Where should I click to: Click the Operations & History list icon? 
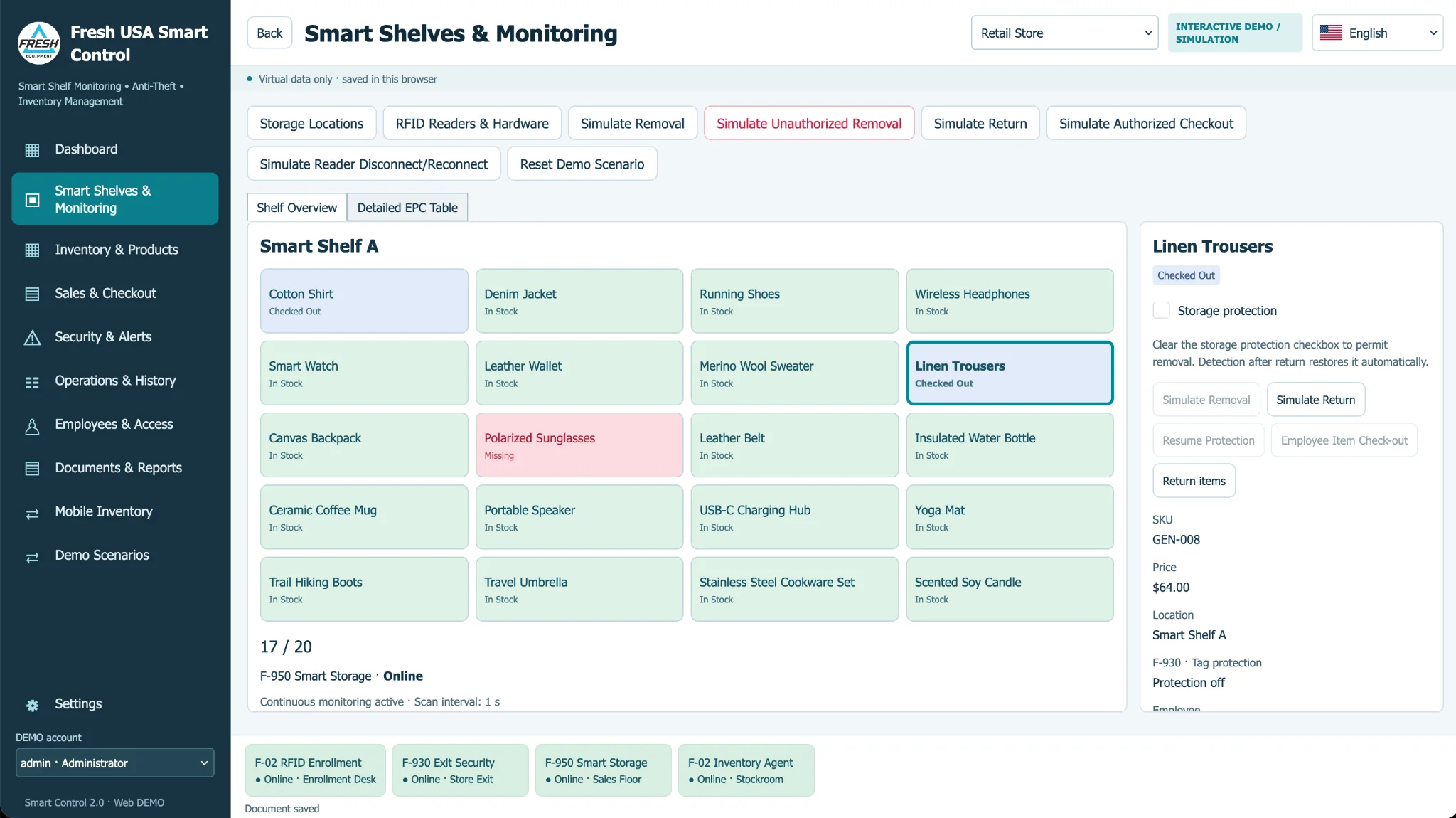pos(32,382)
